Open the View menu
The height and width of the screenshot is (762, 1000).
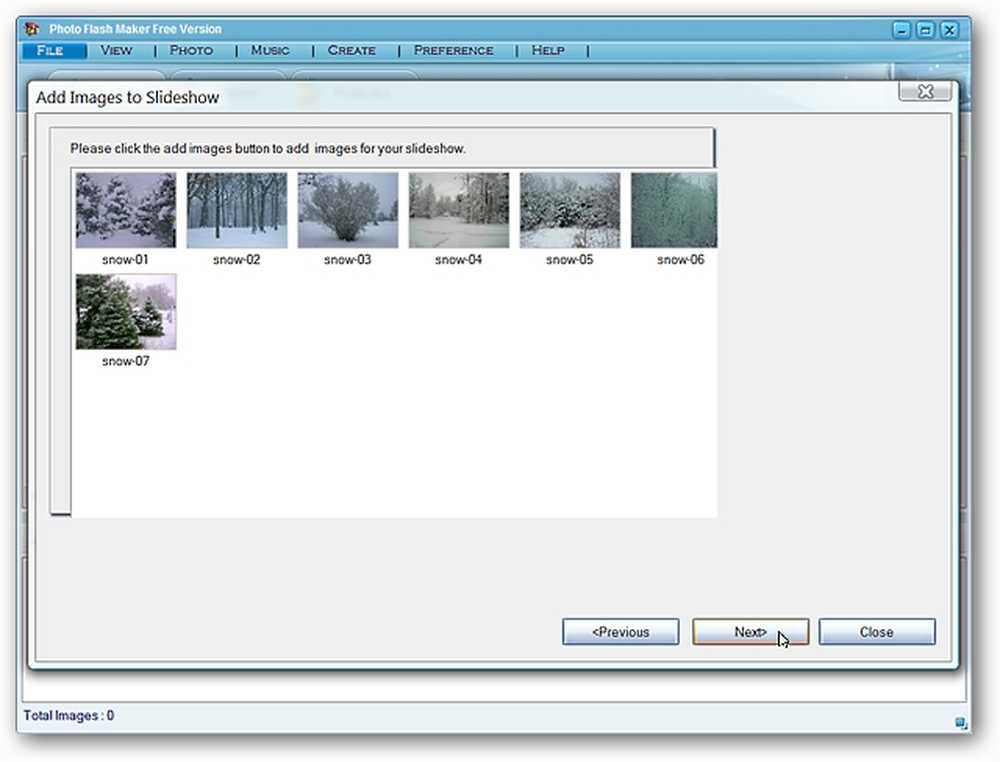pyautogui.click(x=116, y=50)
